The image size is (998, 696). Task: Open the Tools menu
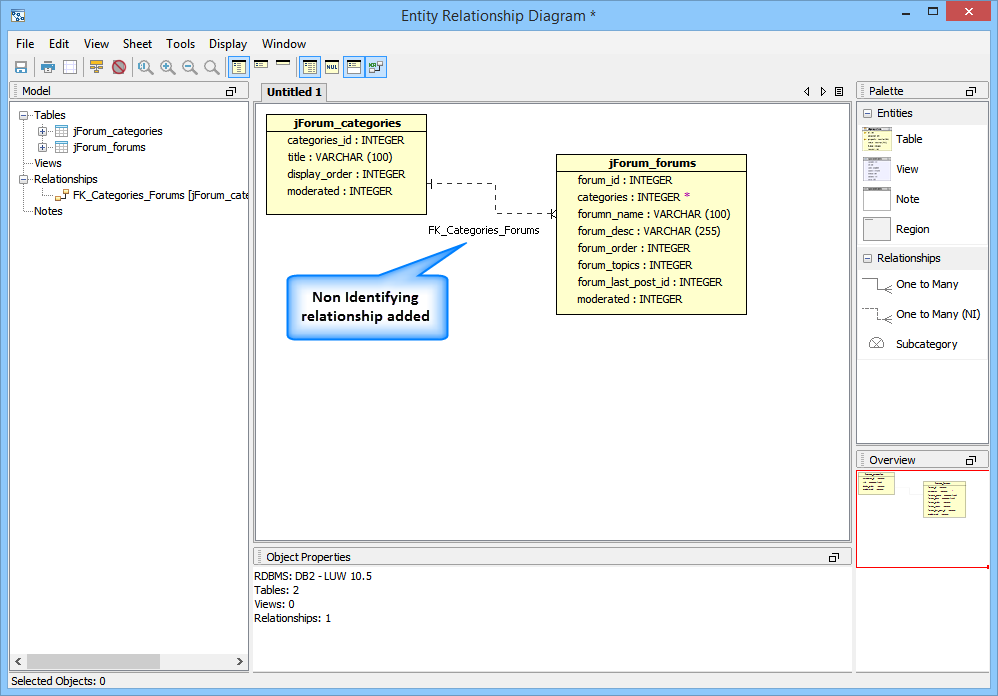coord(181,44)
